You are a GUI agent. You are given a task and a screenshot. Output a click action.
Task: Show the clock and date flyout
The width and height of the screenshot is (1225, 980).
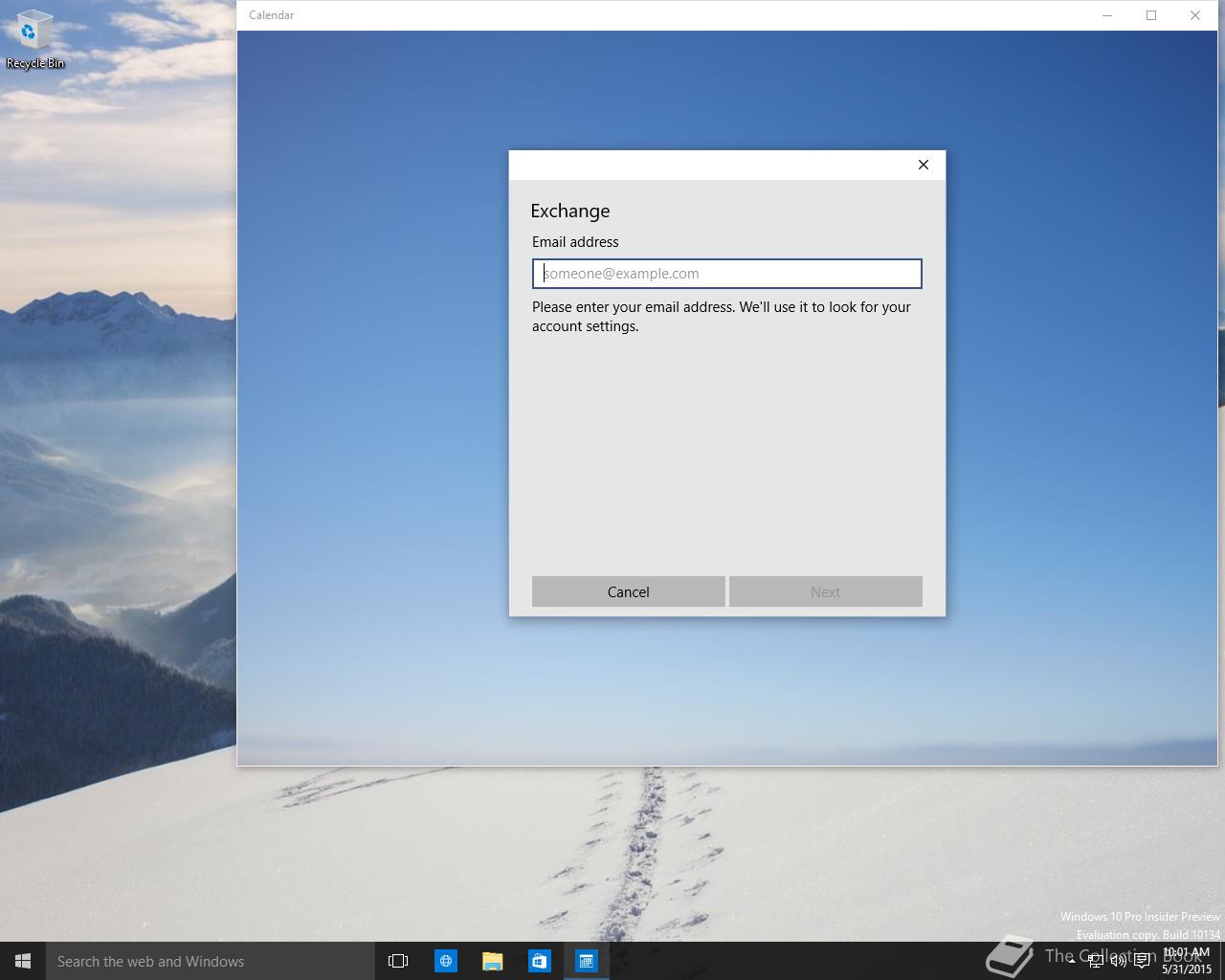pyautogui.click(x=1187, y=961)
